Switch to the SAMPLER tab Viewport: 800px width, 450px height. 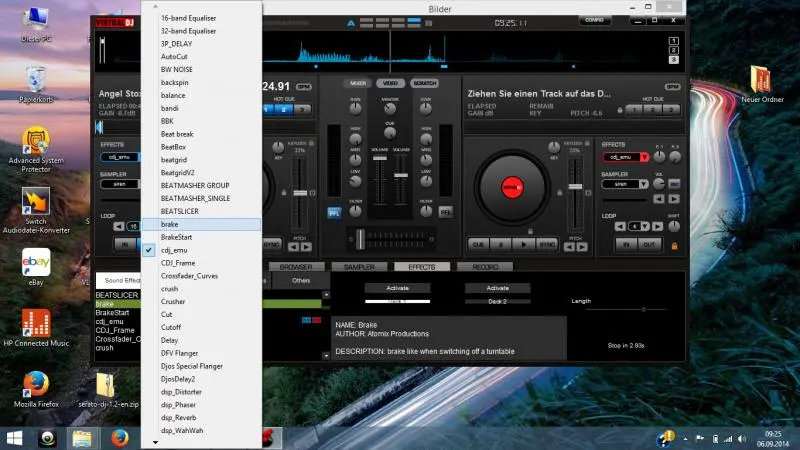click(359, 267)
